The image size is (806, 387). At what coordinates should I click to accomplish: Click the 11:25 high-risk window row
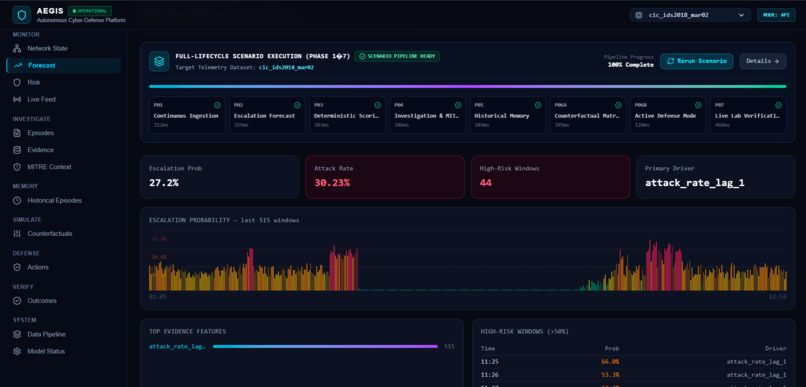pos(633,362)
